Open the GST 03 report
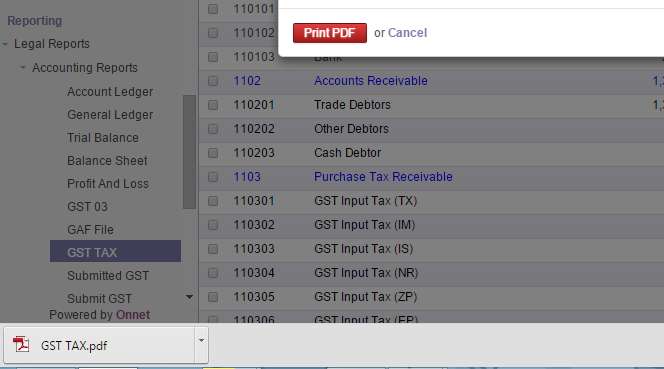664x369 pixels. (x=87, y=207)
